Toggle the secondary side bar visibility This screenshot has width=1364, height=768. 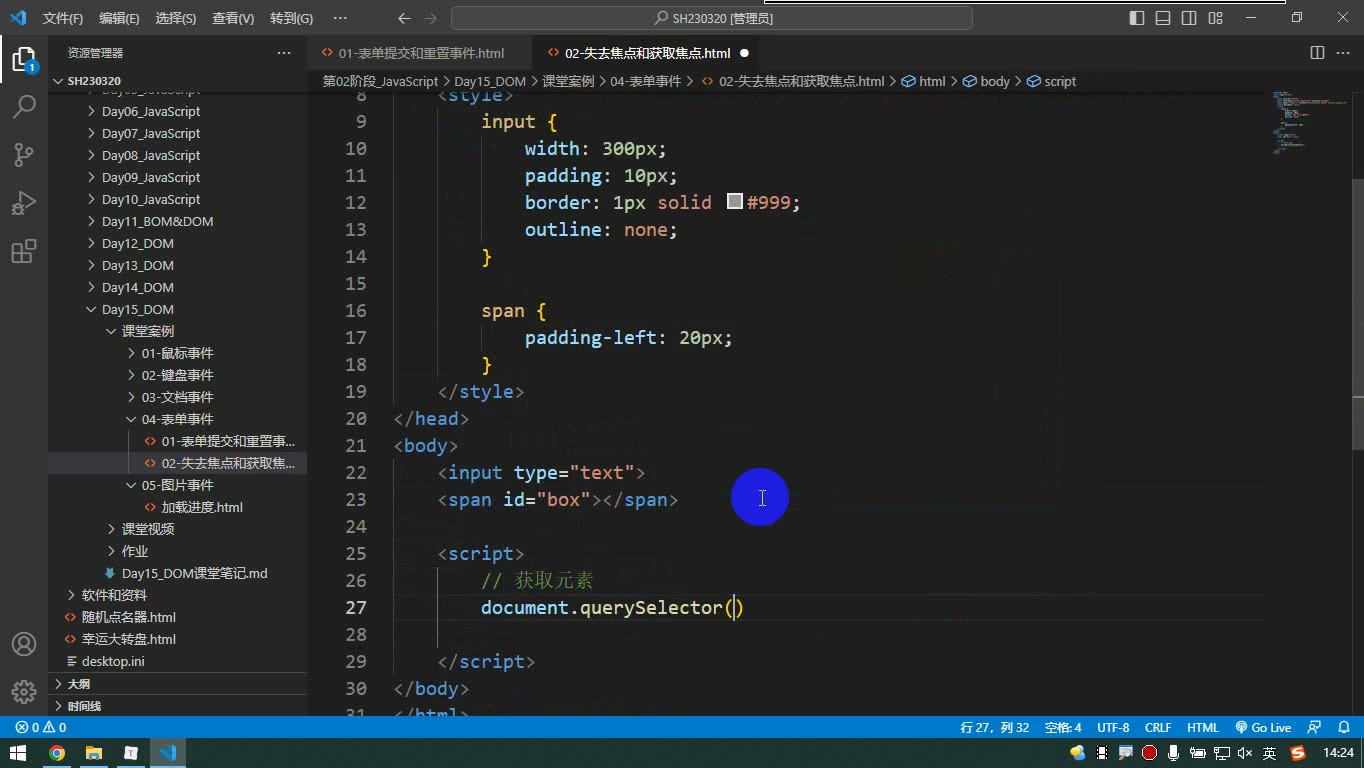[1189, 18]
